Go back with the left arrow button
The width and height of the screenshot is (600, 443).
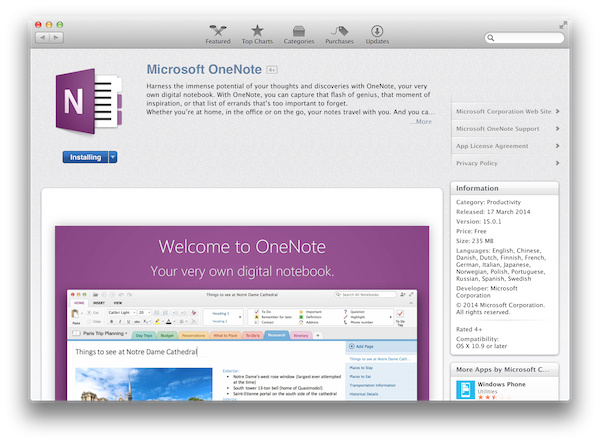point(42,37)
